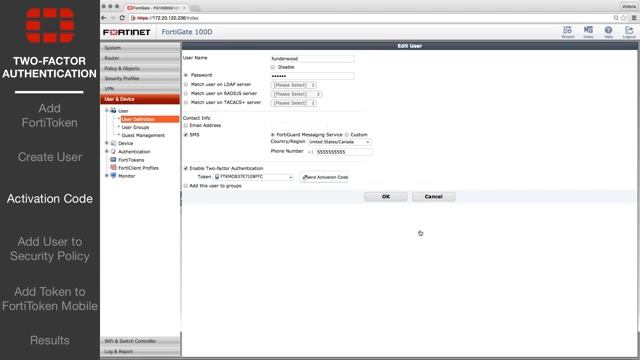
Task: Select Match user on TACACS+ server radio
Action: click(x=186, y=102)
